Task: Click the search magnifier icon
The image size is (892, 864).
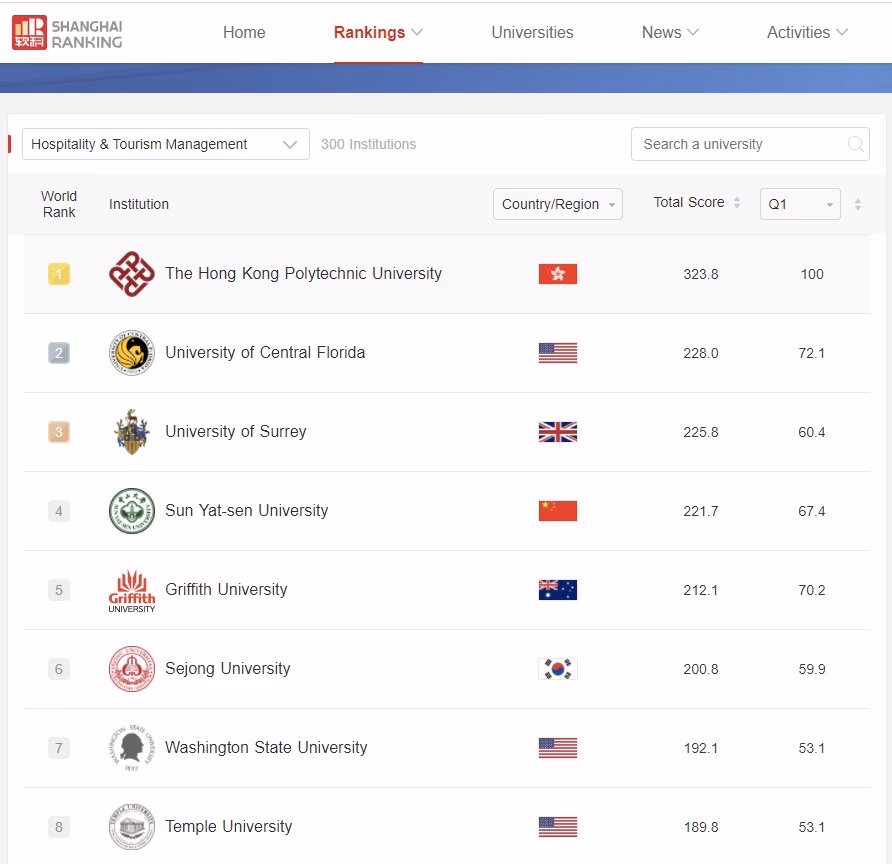Action: tap(857, 144)
